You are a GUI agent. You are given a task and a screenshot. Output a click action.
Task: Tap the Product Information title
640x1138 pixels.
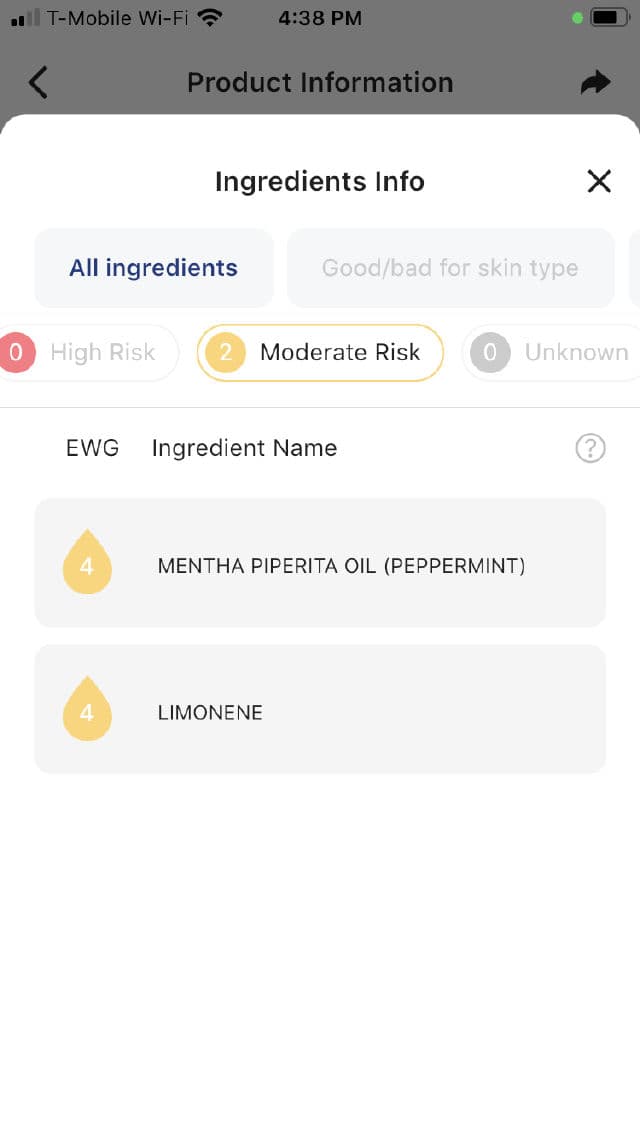coord(320,82)
